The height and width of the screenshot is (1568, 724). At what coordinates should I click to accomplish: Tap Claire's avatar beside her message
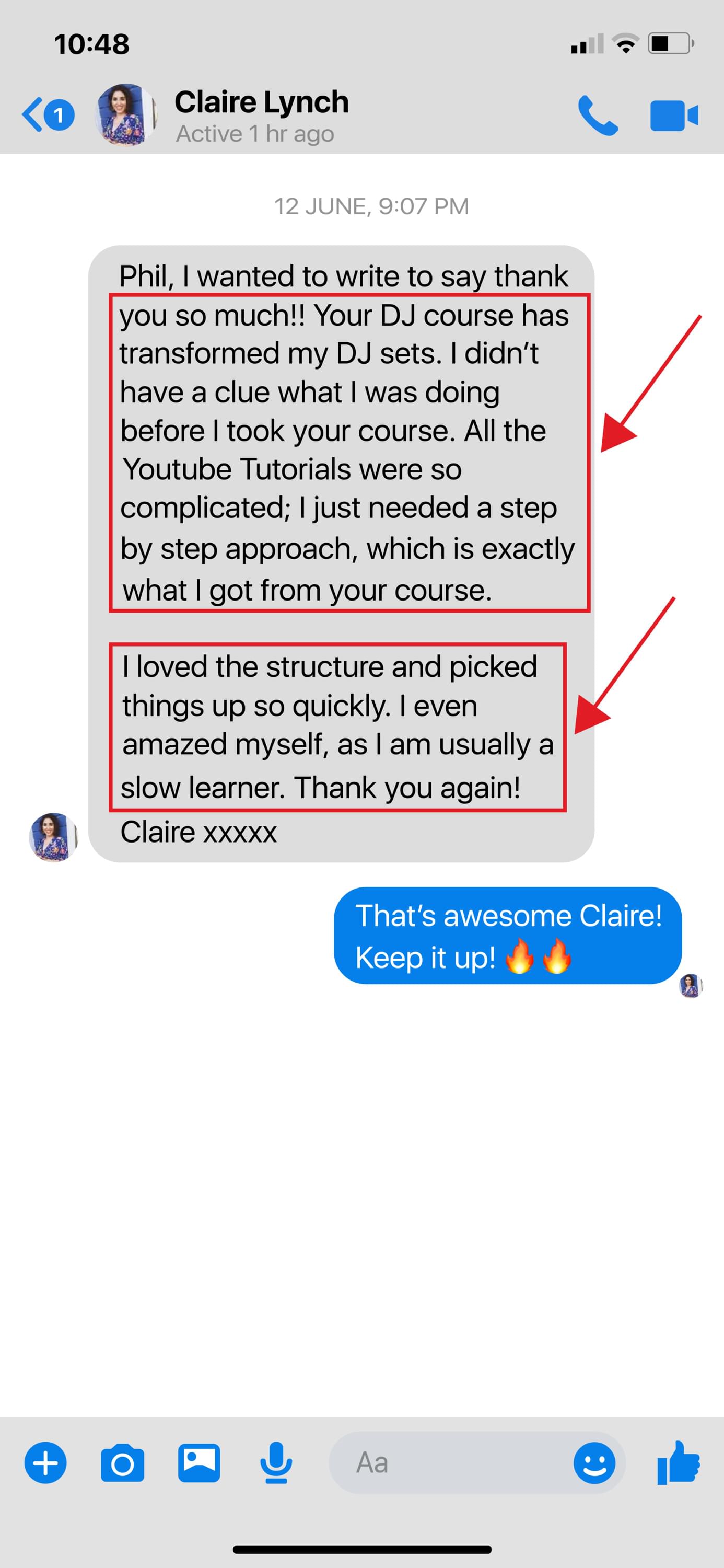53,837
